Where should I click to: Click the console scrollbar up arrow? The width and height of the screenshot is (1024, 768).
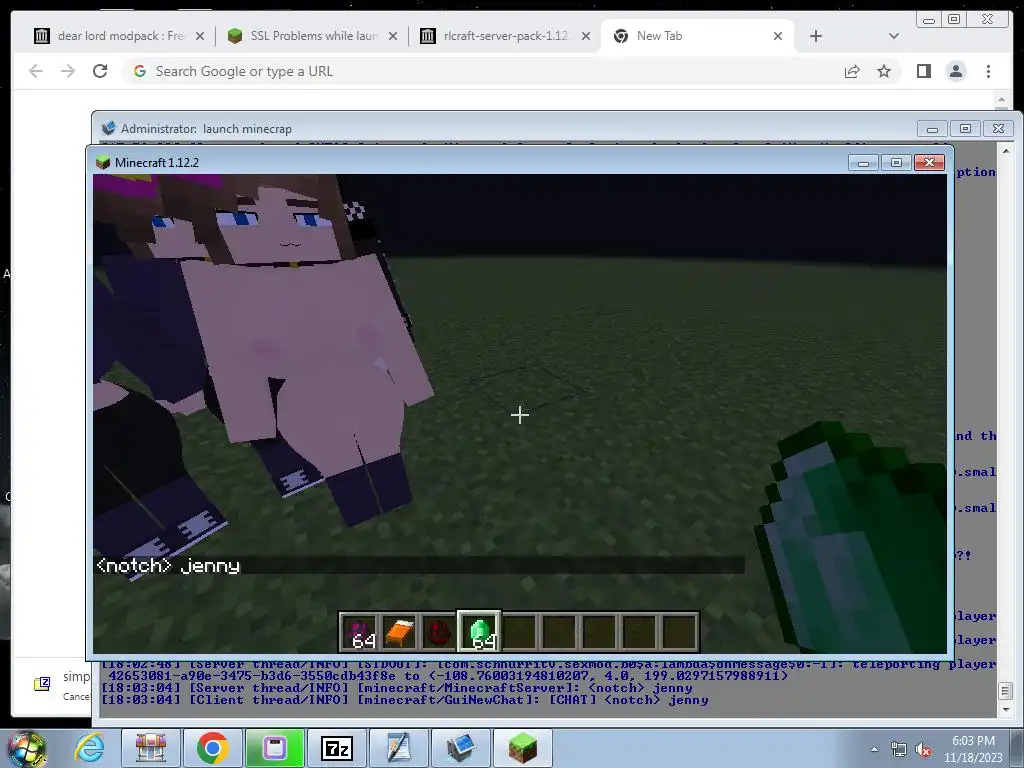(x=1006, y=151)
